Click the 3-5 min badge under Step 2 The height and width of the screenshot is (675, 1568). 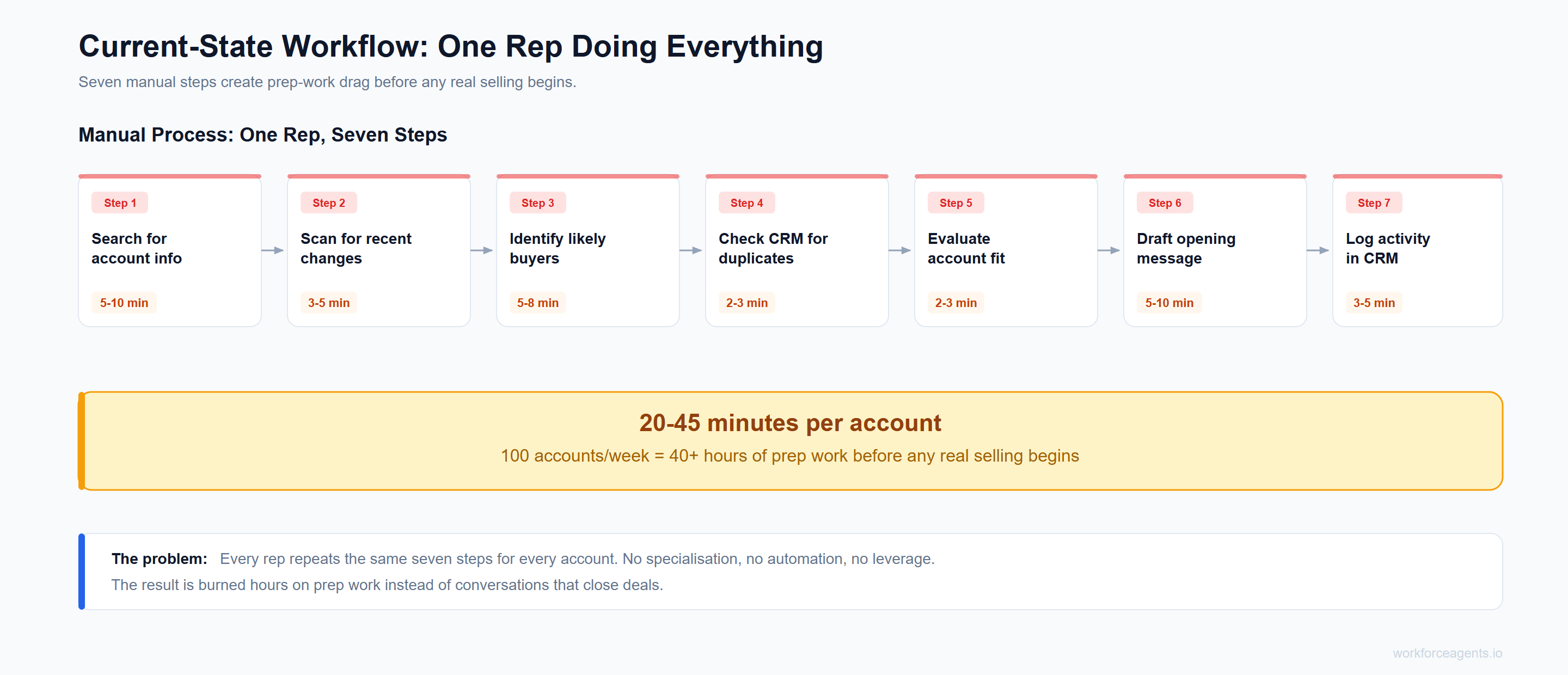pyautogui.click(x=329, y=303)
